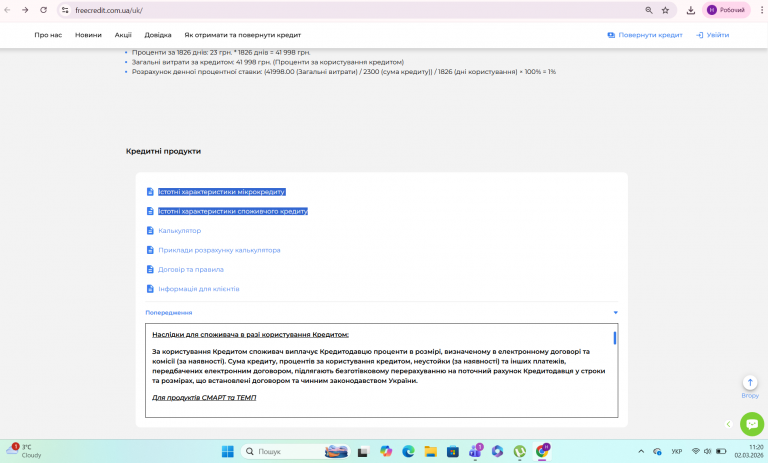Click document icon beside Калькулятор
The width and height of the screenshot is (768, 463).
tap(150, 230)
